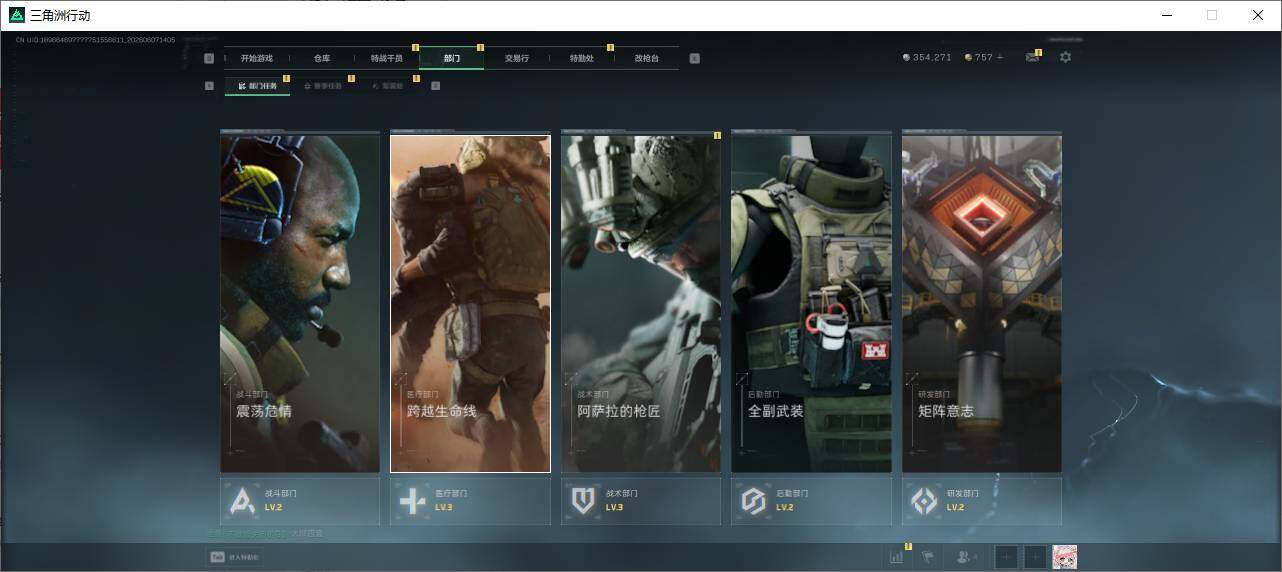Click the 医疗部门 LV.3 level label
Screen dimensions: 1282x572
[x=444, y=508]
